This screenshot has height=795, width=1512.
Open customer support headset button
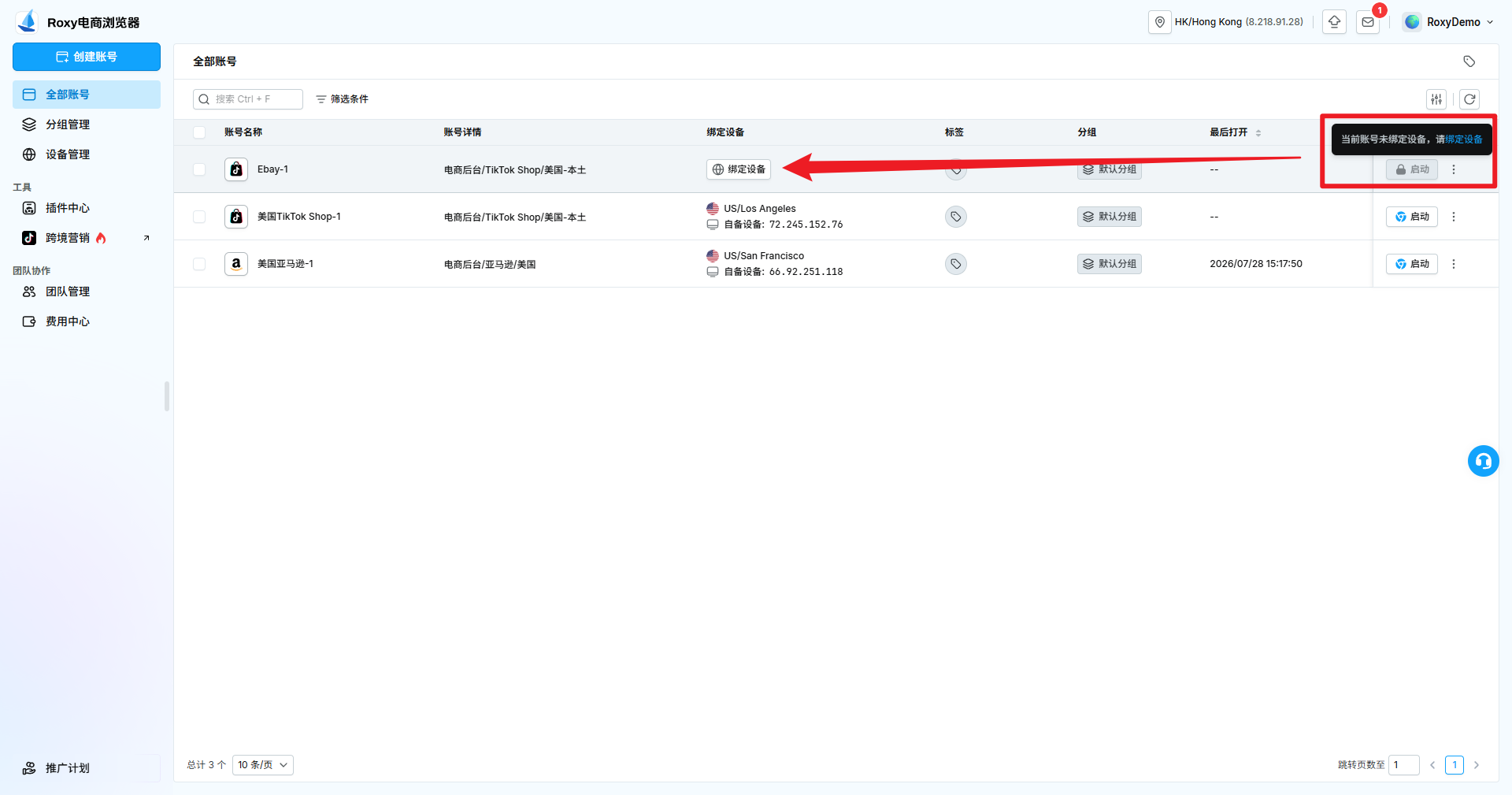pos(1483,461)
